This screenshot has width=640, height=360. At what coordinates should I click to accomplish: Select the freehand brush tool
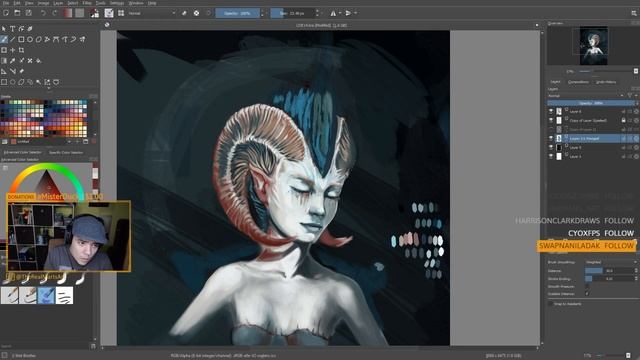click(x=4, y=39)
